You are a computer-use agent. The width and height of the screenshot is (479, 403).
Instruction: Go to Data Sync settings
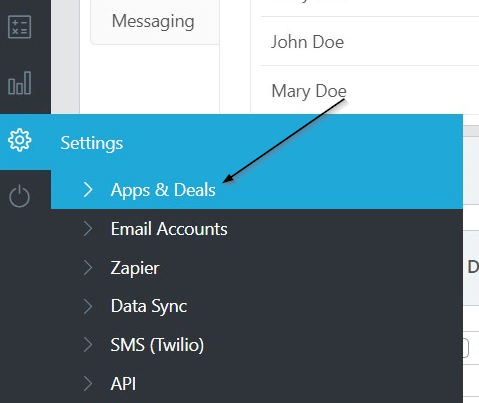pos(149,307)
